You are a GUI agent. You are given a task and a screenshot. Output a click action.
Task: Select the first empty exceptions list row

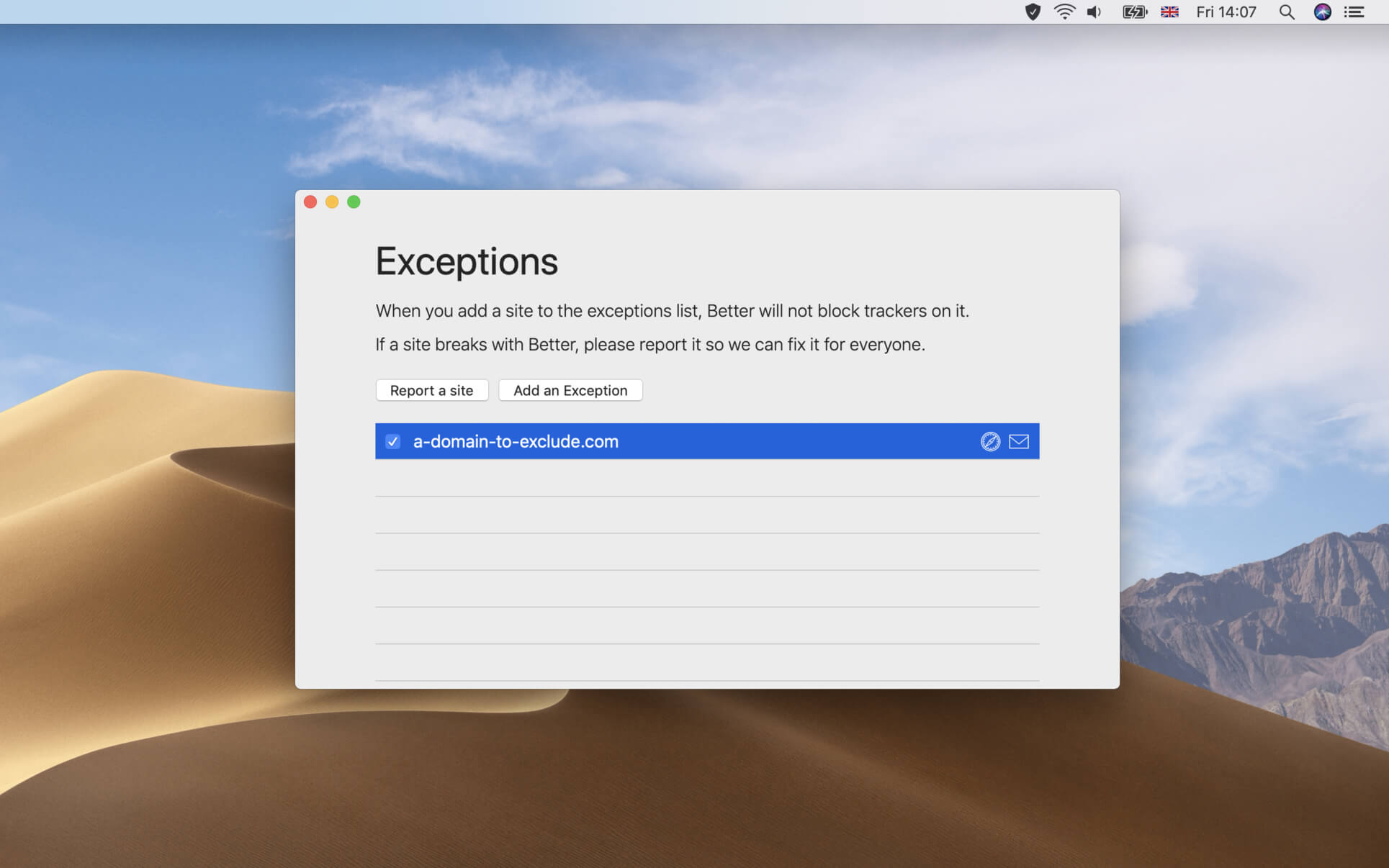click(x=707, y=478)
